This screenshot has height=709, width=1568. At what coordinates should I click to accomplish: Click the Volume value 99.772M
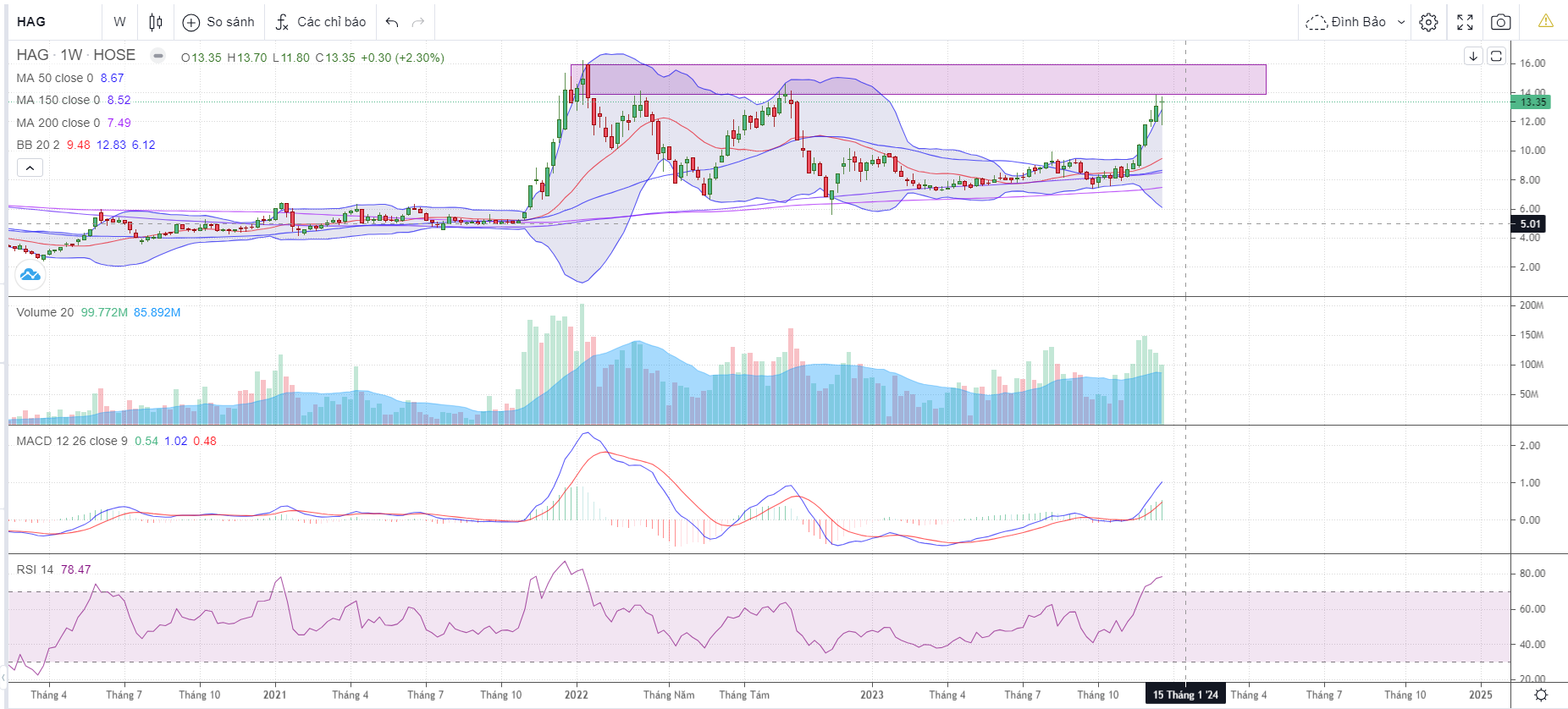coord(104,312)
